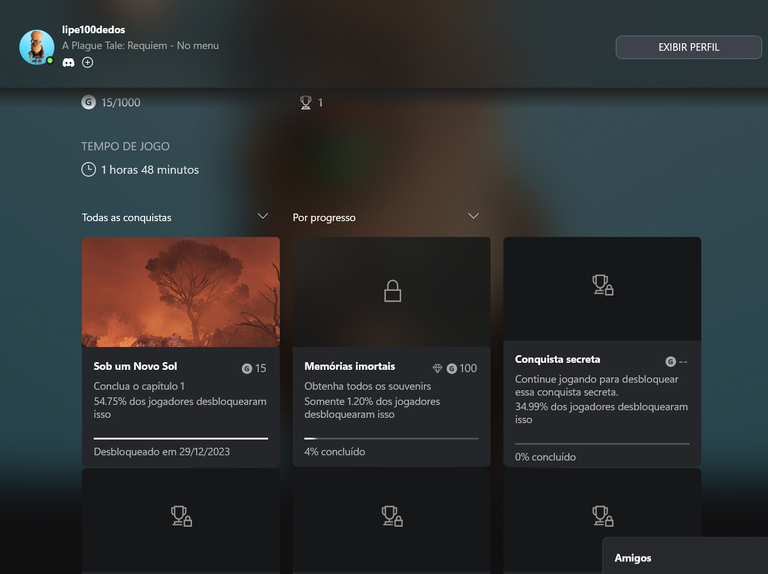768x574 pixels.
Task: Click the Gamerscore G icon beside 15/1000
Action: coord(88,102)
